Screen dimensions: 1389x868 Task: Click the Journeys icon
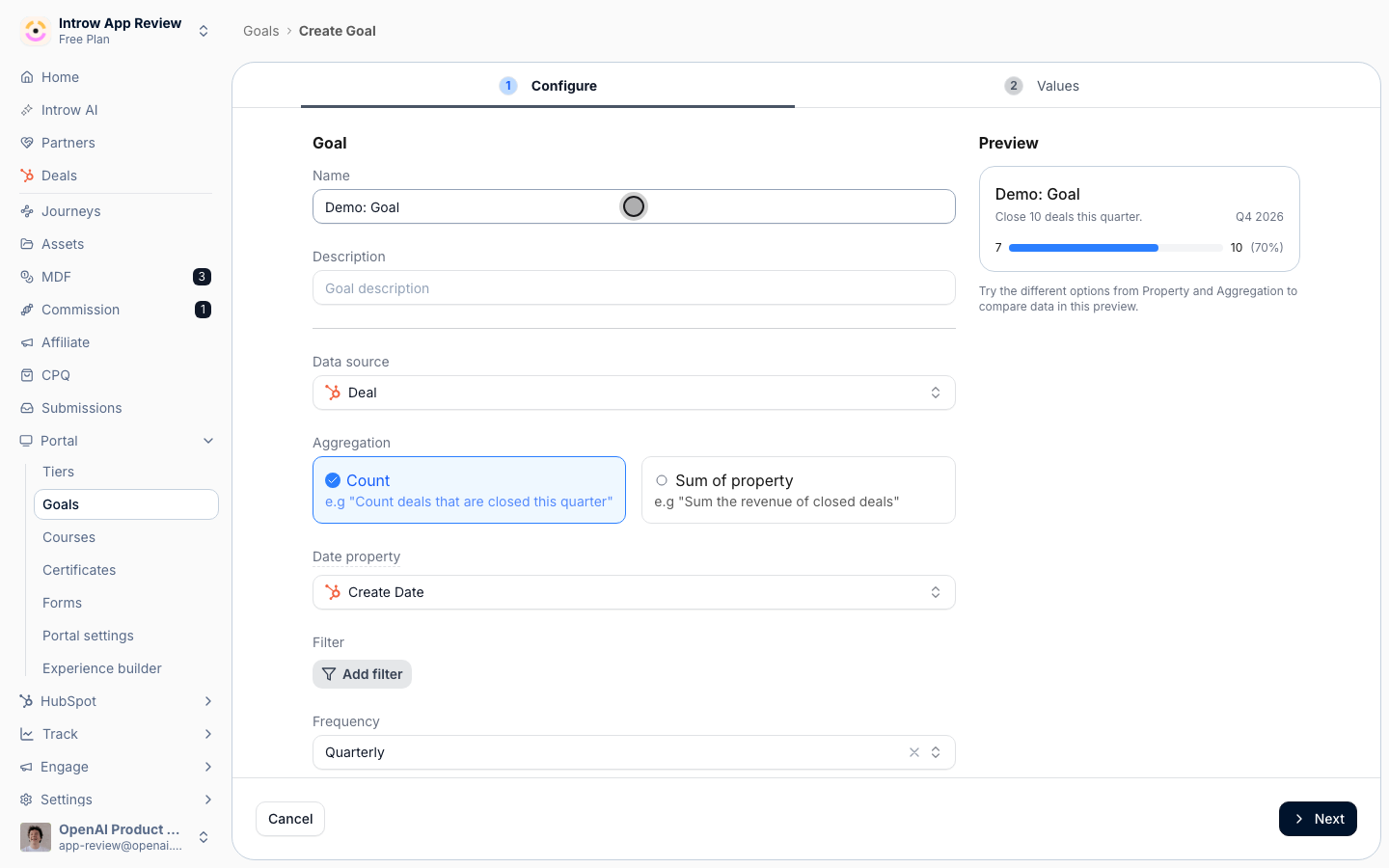(x=27, y=211)
